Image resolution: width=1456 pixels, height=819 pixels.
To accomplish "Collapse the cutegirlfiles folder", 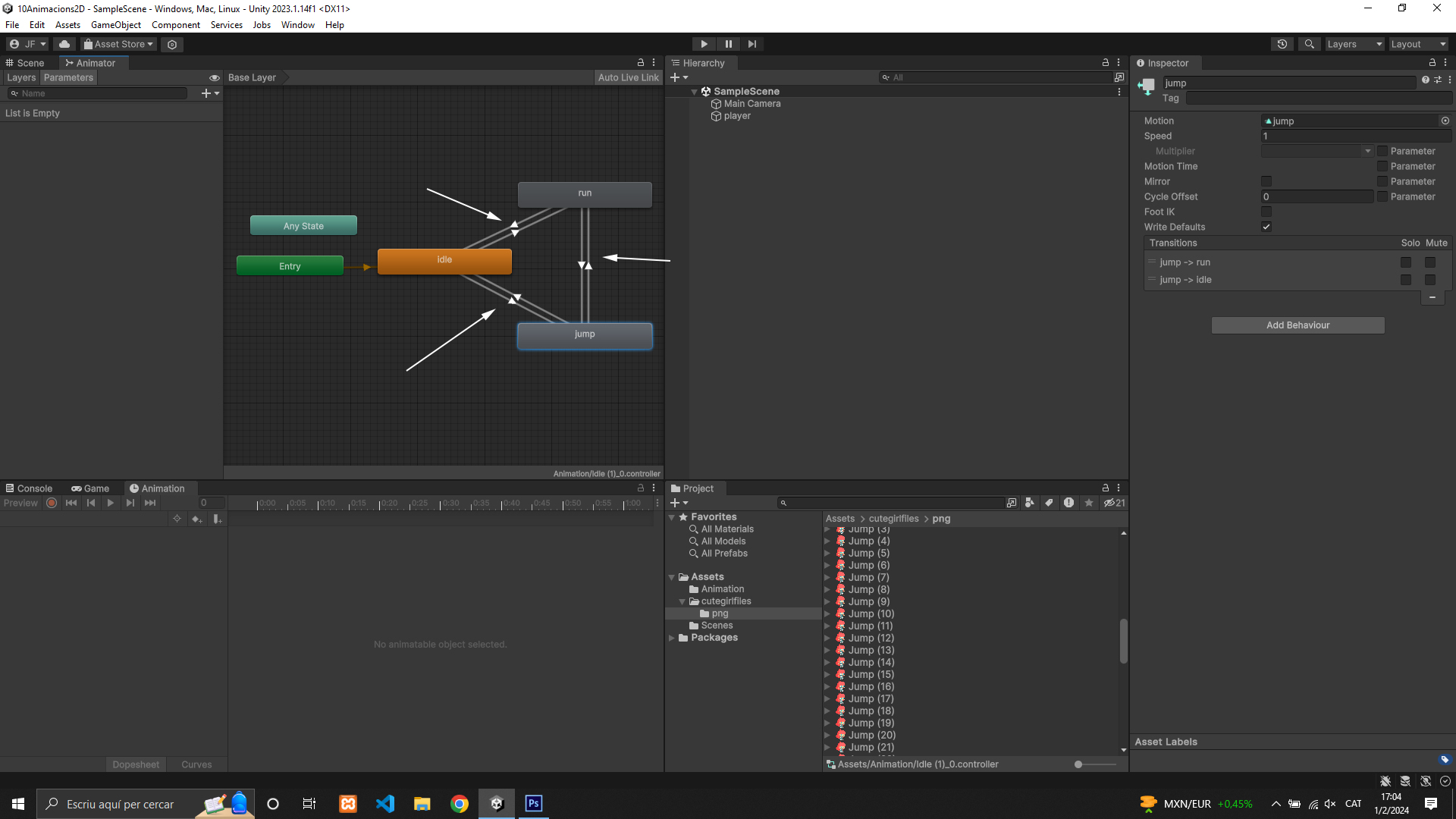I will [x=682, y=601].
